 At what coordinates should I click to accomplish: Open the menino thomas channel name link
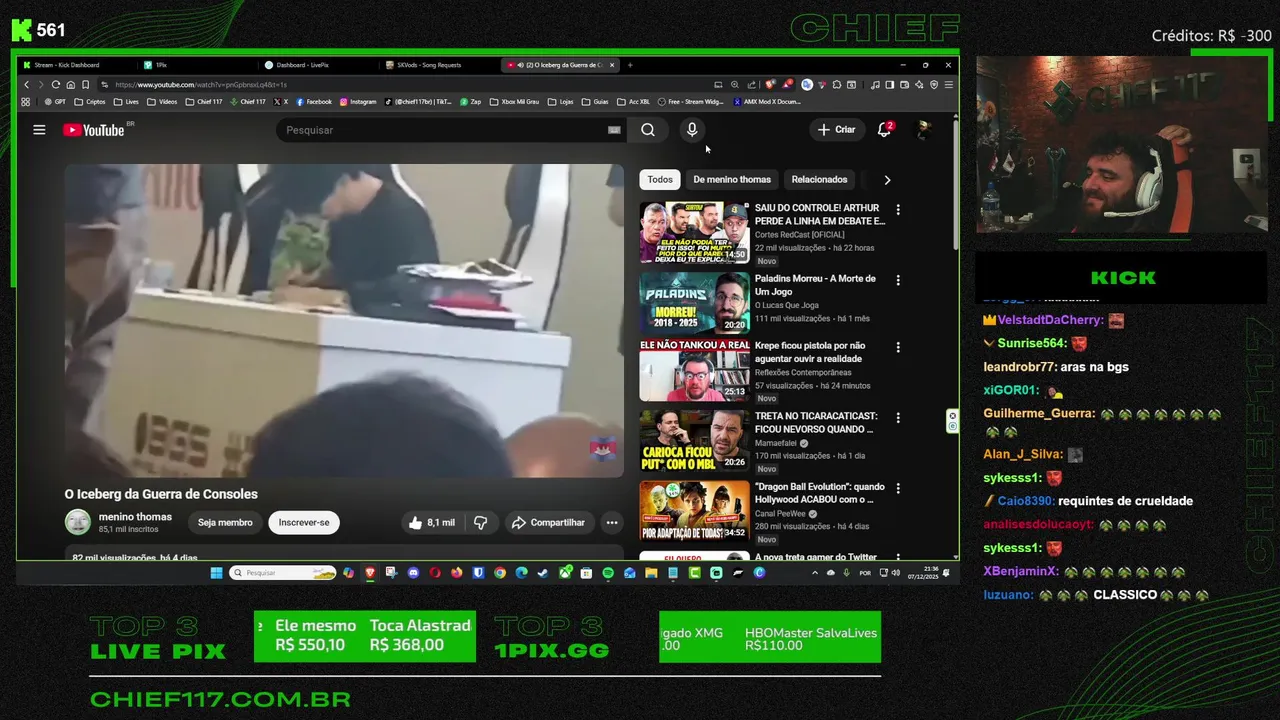click(x=135, y=517)
